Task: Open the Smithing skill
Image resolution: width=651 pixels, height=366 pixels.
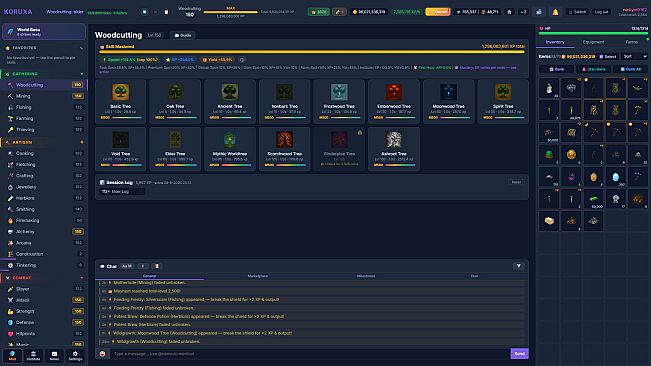Action: [x=44, y=209]
